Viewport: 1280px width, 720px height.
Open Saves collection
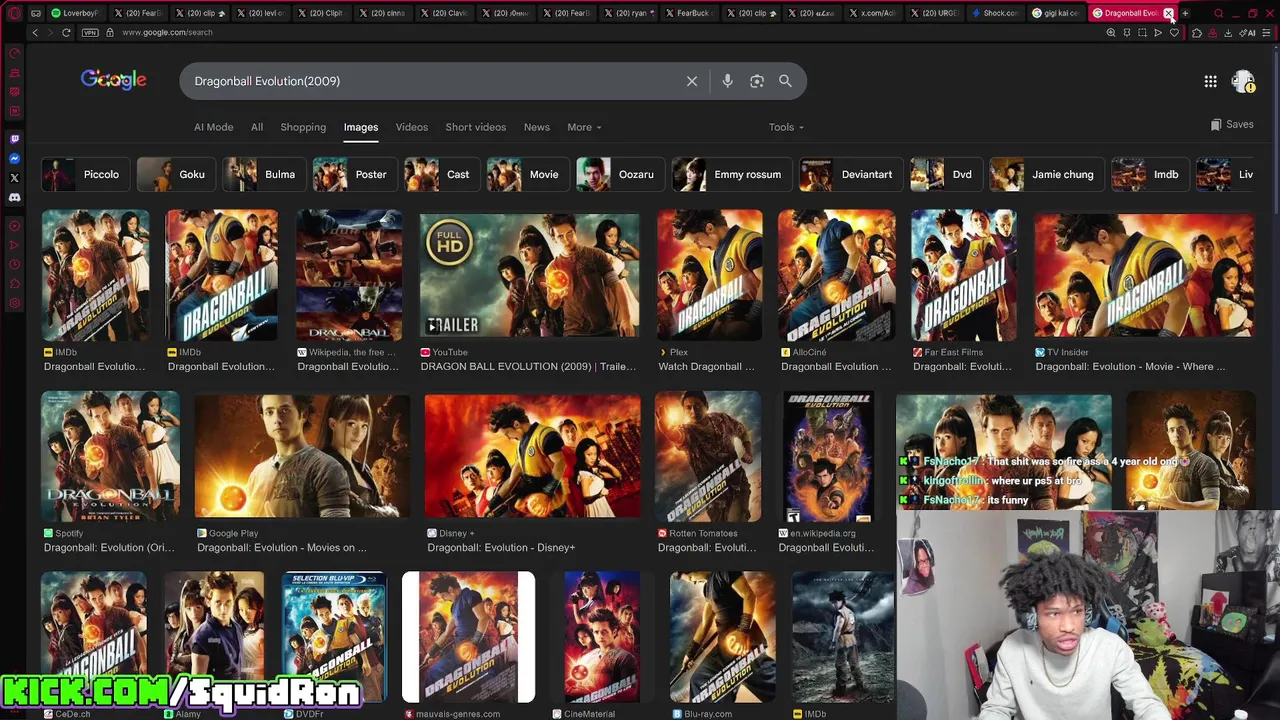[1232, 124]
